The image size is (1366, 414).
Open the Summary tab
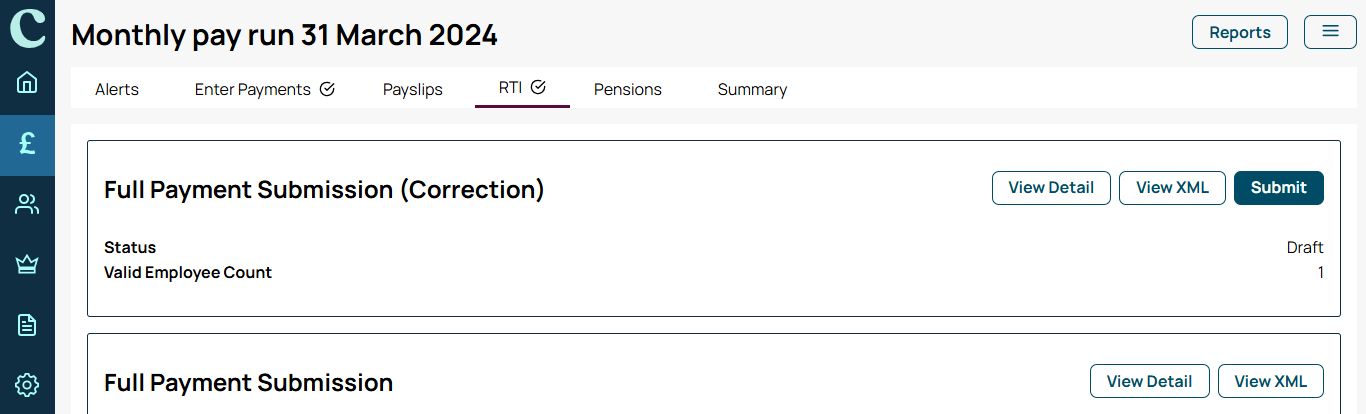pos(752,89)
